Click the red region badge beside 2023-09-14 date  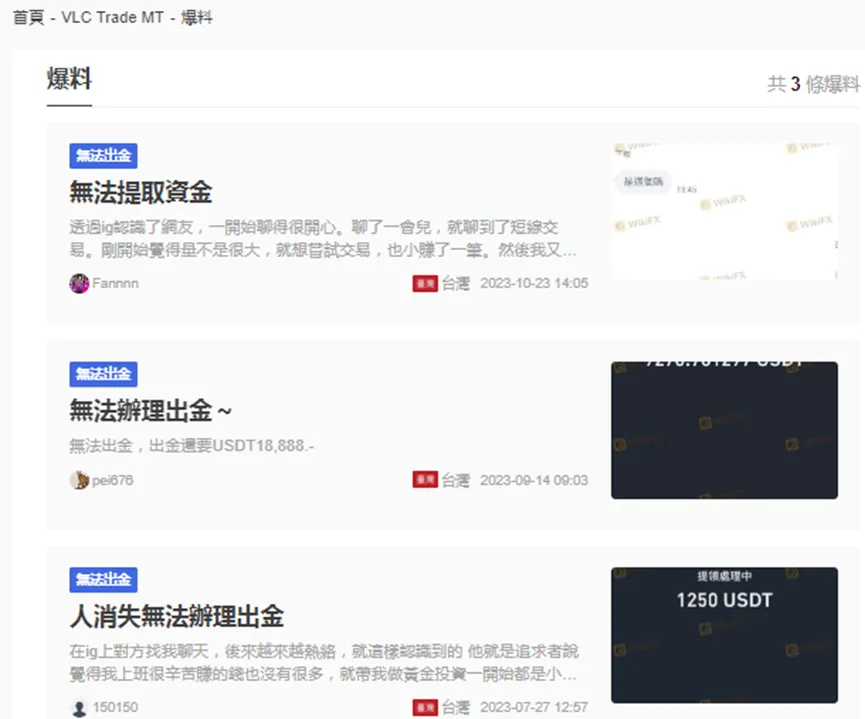[425, 480]
